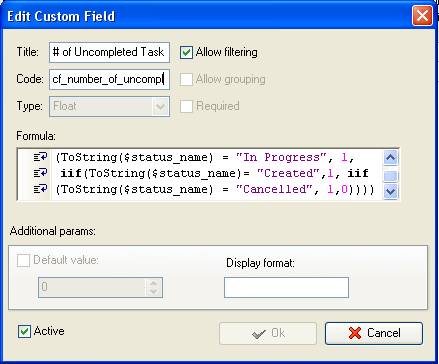
Task: Click the word-wrap icon on third formula line
Action: click(x=40, y=189)
